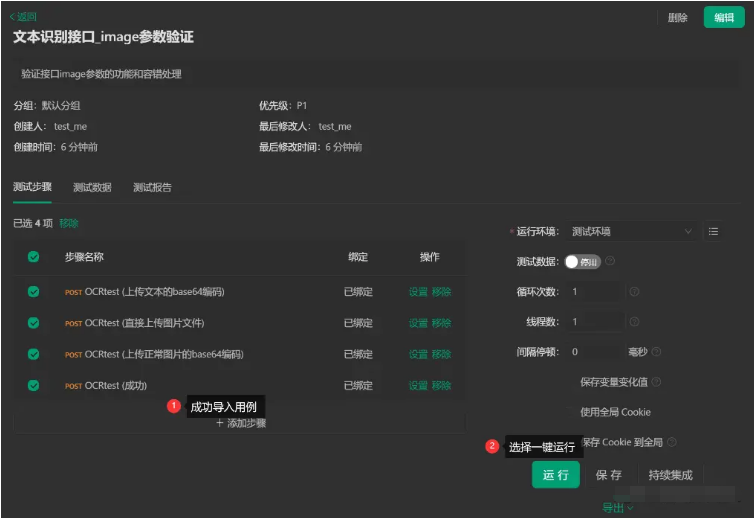
Task: Open 设置 for OCRtest (成功) step
Action: 418,385
